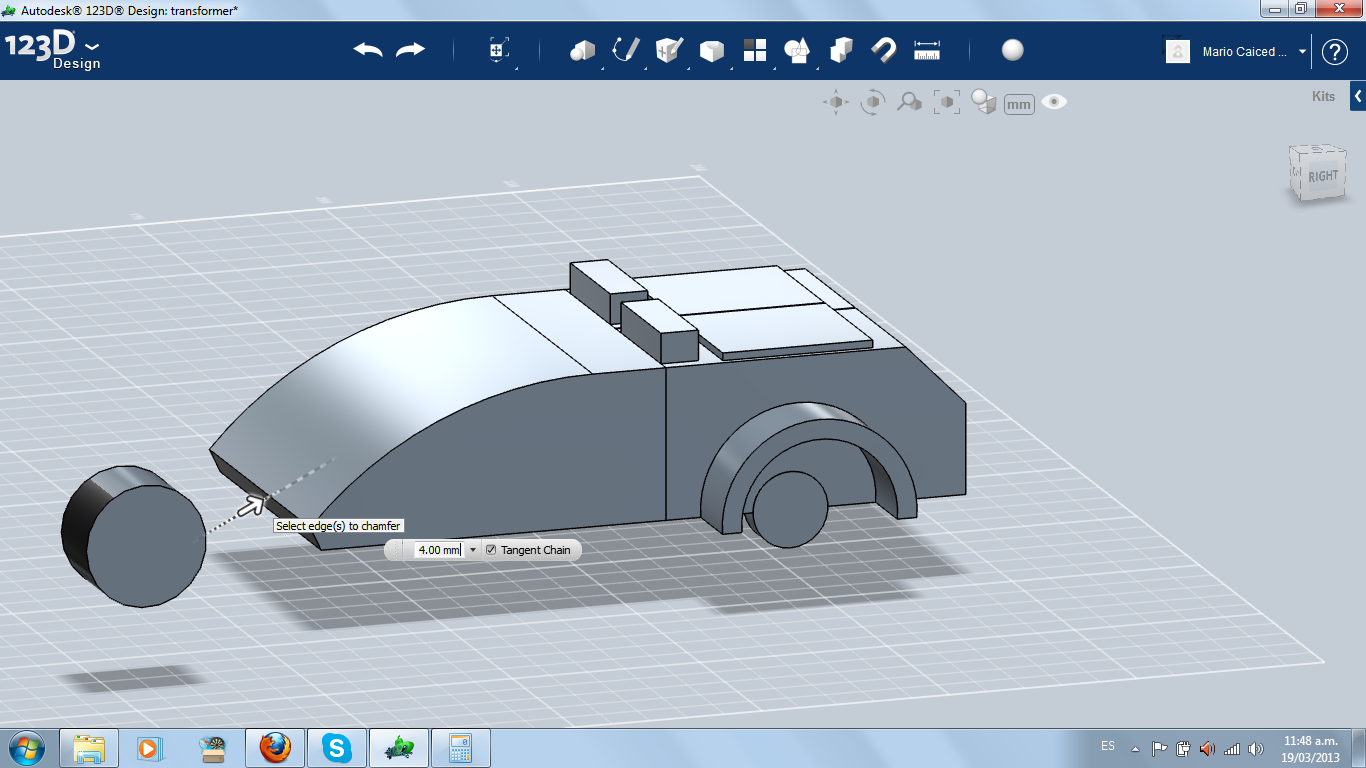The width and height of the screenshot is (1366, 768).
Task: Click the Help question mark button
Action: 1335,52
